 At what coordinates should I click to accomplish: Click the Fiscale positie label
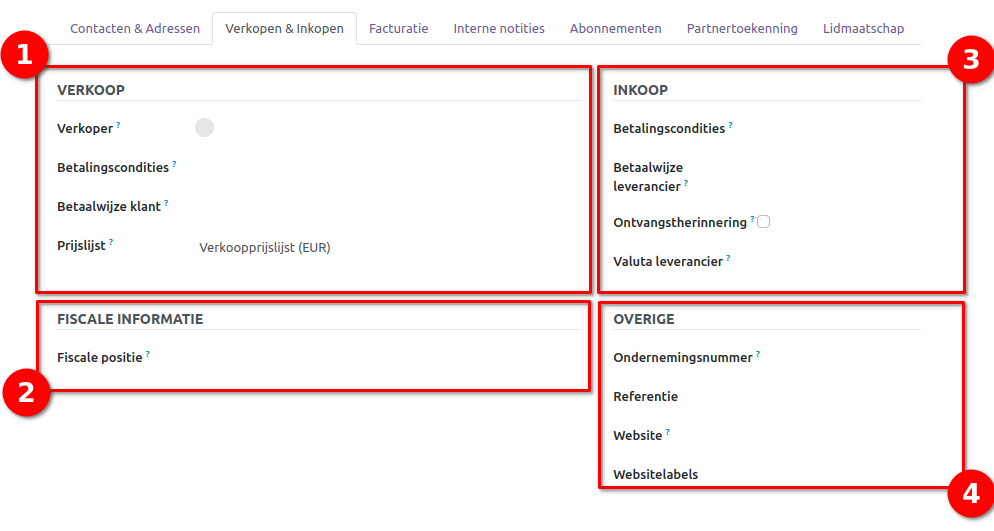pyautogui.click(x=100, y=358)
